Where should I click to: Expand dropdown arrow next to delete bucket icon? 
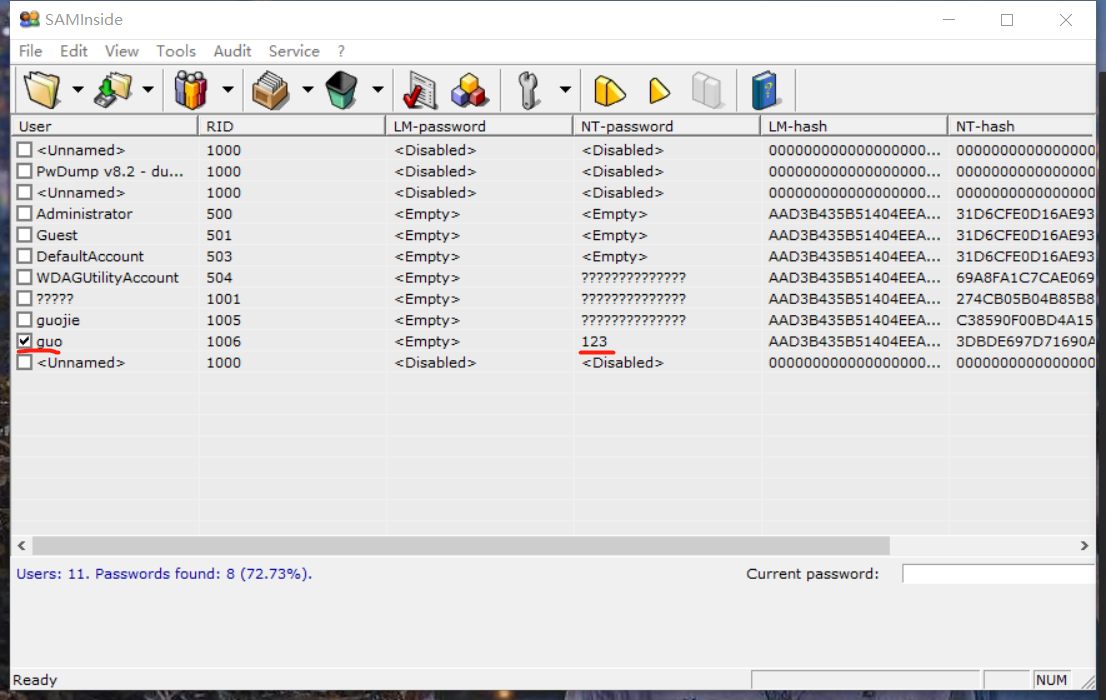pos(377,90)
